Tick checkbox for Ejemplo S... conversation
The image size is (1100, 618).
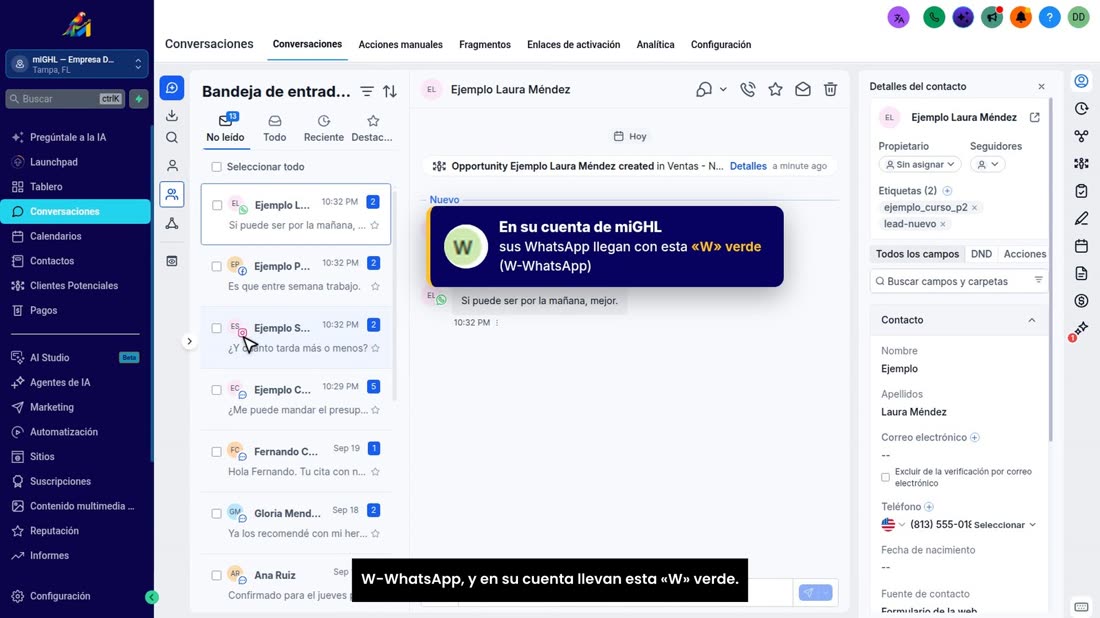[x=216, y=328]
